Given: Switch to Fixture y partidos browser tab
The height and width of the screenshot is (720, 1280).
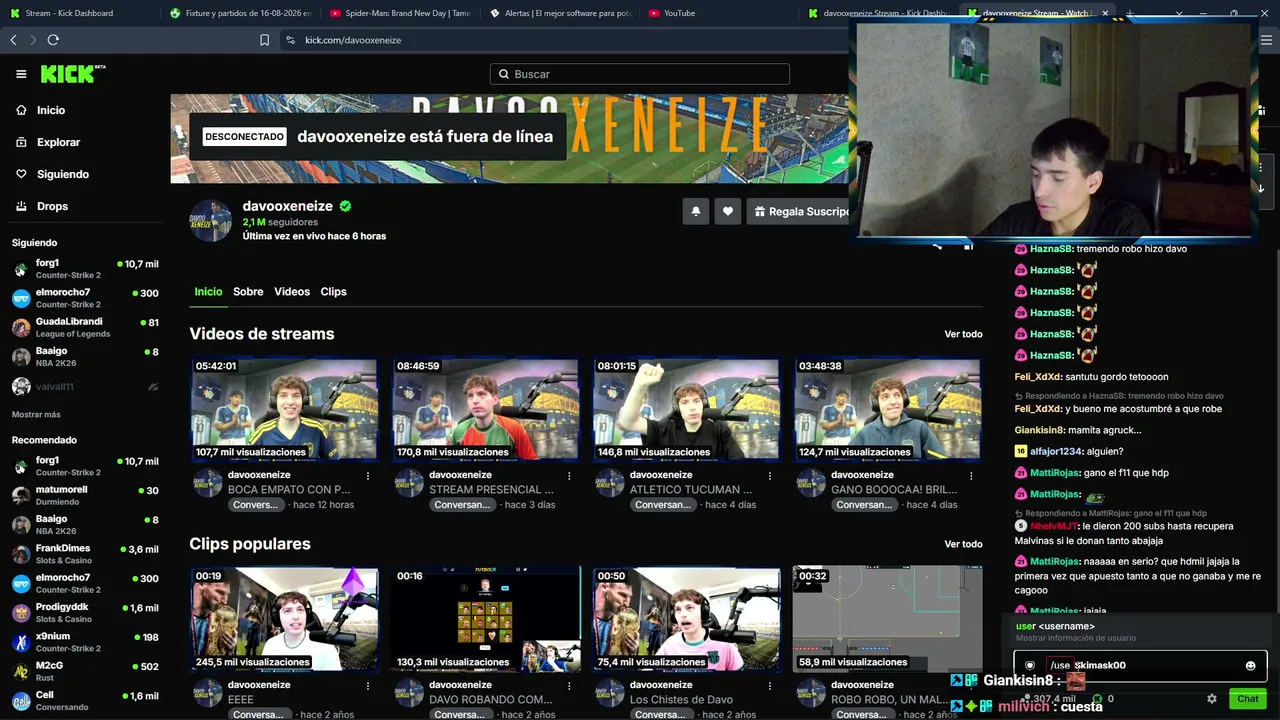Looking at the screenshot, I should (x=240, y=13).
